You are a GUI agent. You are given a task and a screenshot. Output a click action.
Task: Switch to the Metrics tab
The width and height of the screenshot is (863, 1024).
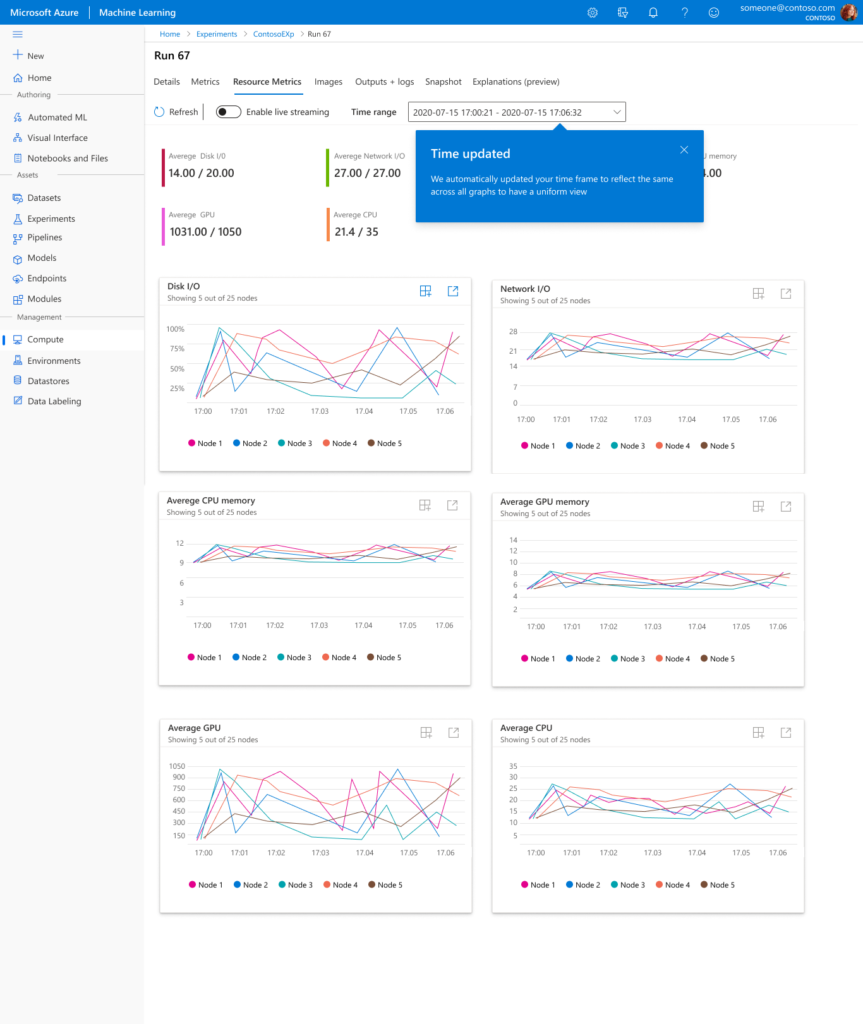(x=205, y=82)
